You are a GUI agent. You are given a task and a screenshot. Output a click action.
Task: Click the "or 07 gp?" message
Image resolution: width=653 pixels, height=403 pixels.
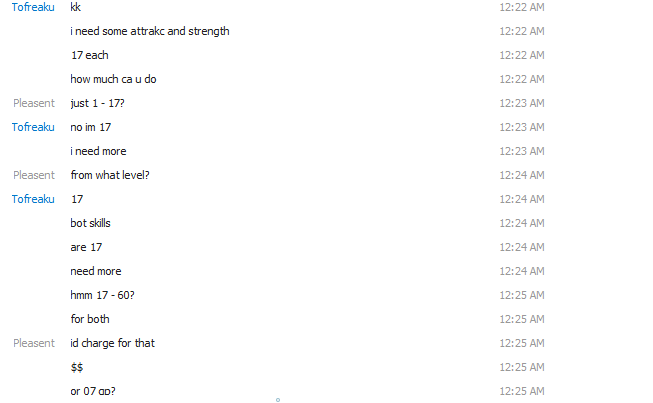click(93, 391)
